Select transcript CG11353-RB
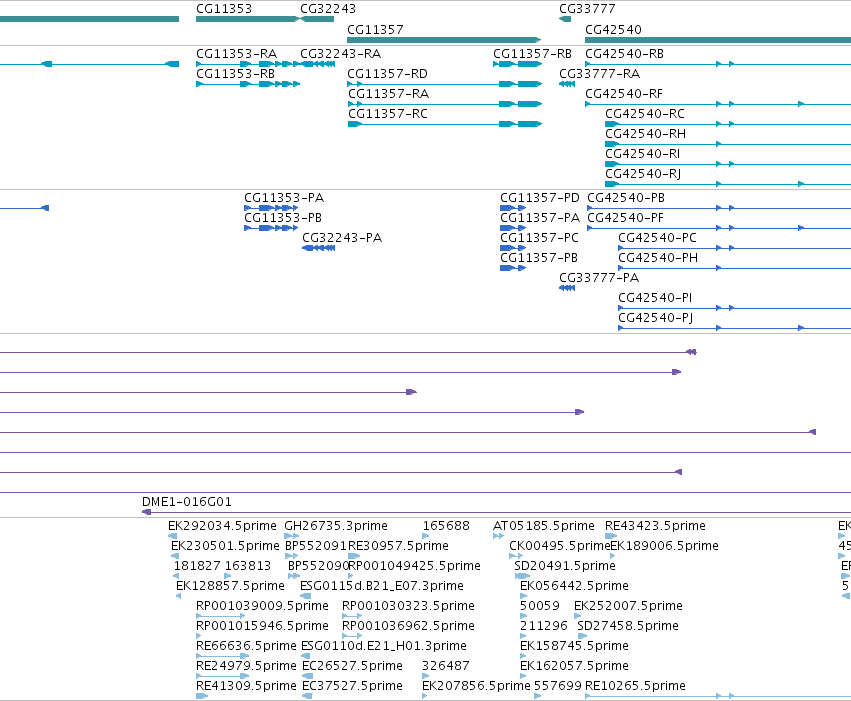This screenshot has width=851, height=701. 236,74
